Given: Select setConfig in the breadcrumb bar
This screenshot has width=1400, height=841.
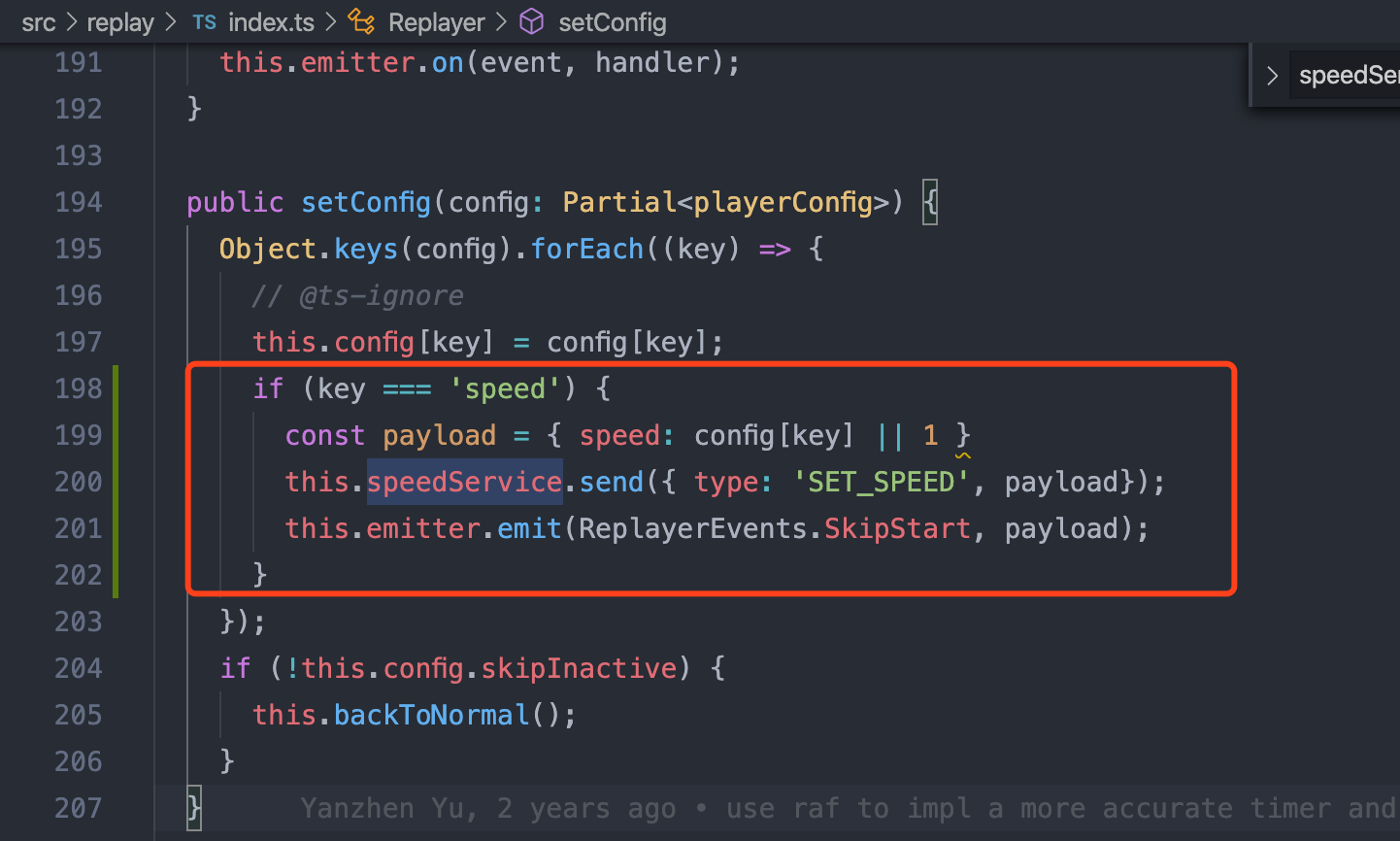Looking at the screenshot, I should click(x=612, y=21).
